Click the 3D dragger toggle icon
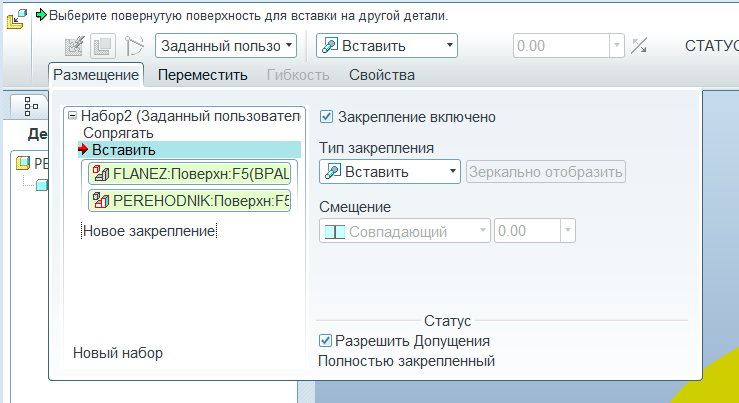Image resolution: width=739 pixels, height=403 pixels. click(x=134, y=46)
